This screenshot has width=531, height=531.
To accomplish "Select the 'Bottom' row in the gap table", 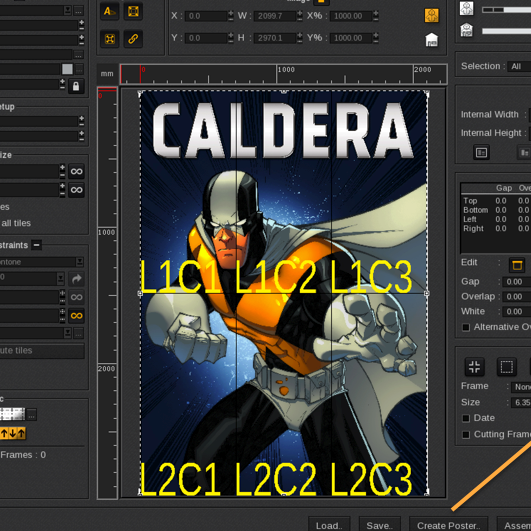I will [496, 210].
